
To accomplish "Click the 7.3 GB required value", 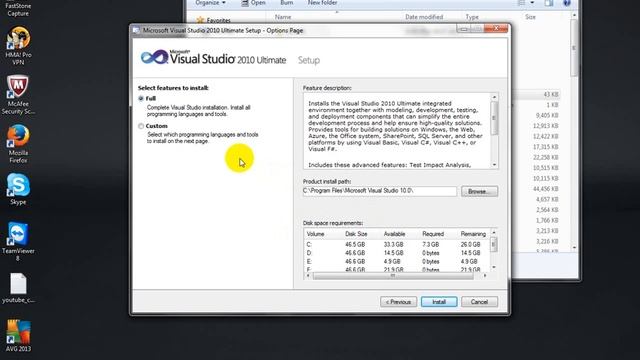I will 431,244.
